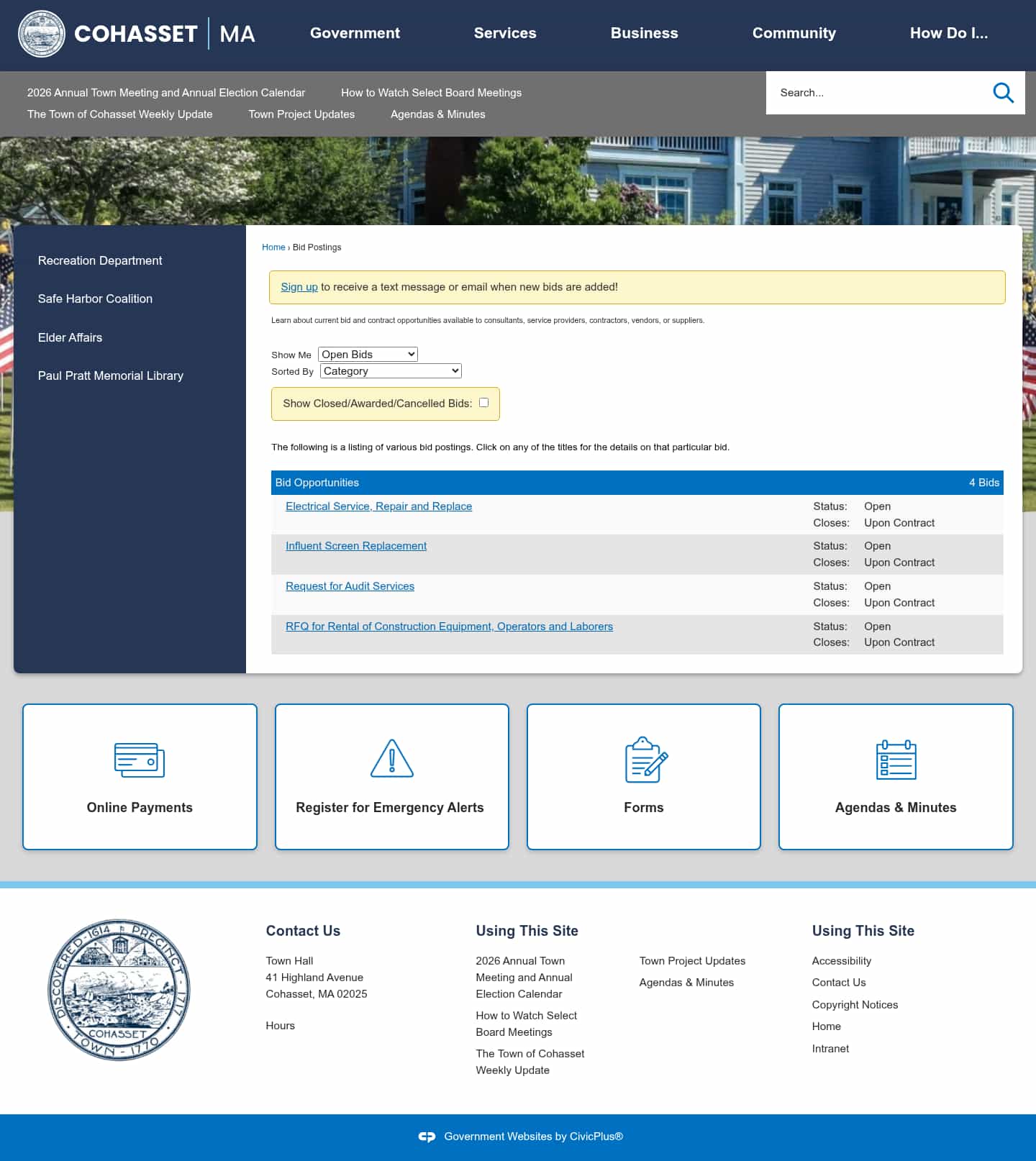Screen dimensions: 1036x1161
Task: Open 2026 Annual Town Meeting calendar link in top bar
Action: coord(166,93)
